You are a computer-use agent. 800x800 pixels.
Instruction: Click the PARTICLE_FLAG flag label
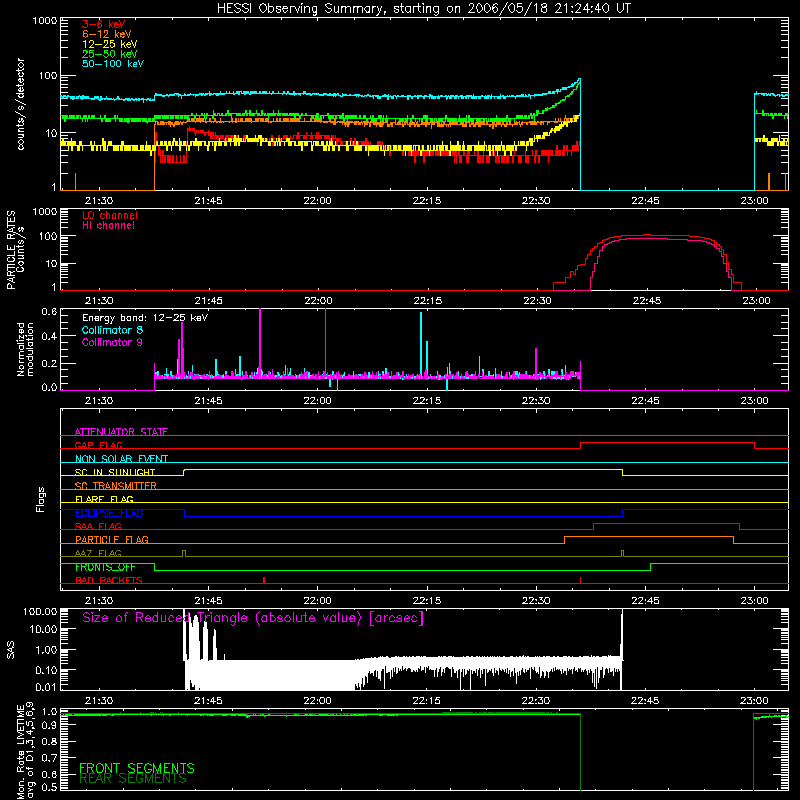tap(112, 539)
